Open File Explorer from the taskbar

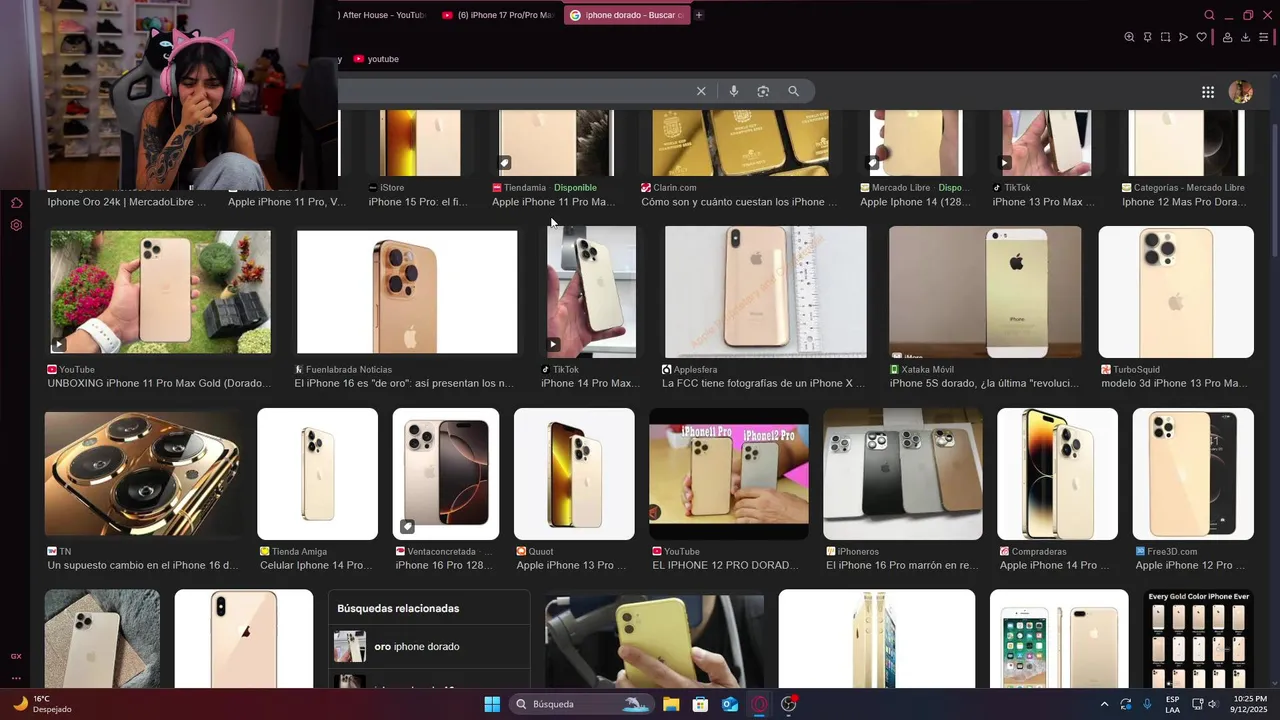pos(671,704)
